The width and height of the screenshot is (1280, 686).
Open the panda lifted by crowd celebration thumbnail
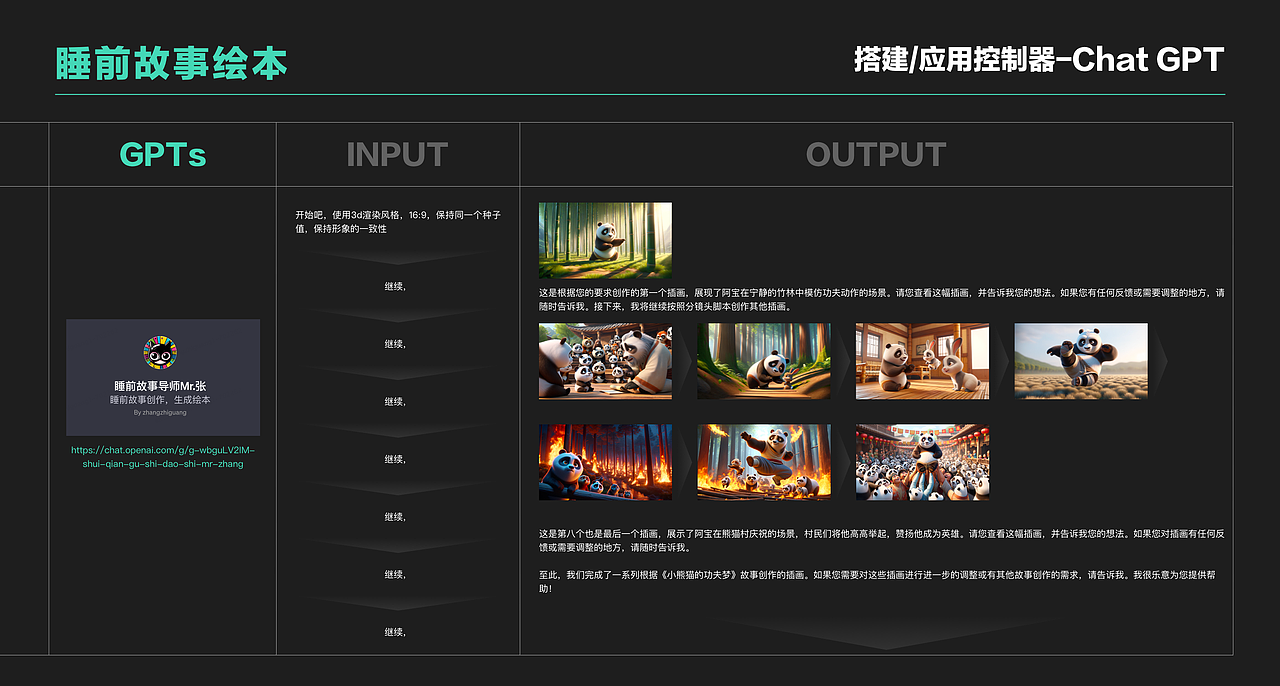tap(922, 462)
